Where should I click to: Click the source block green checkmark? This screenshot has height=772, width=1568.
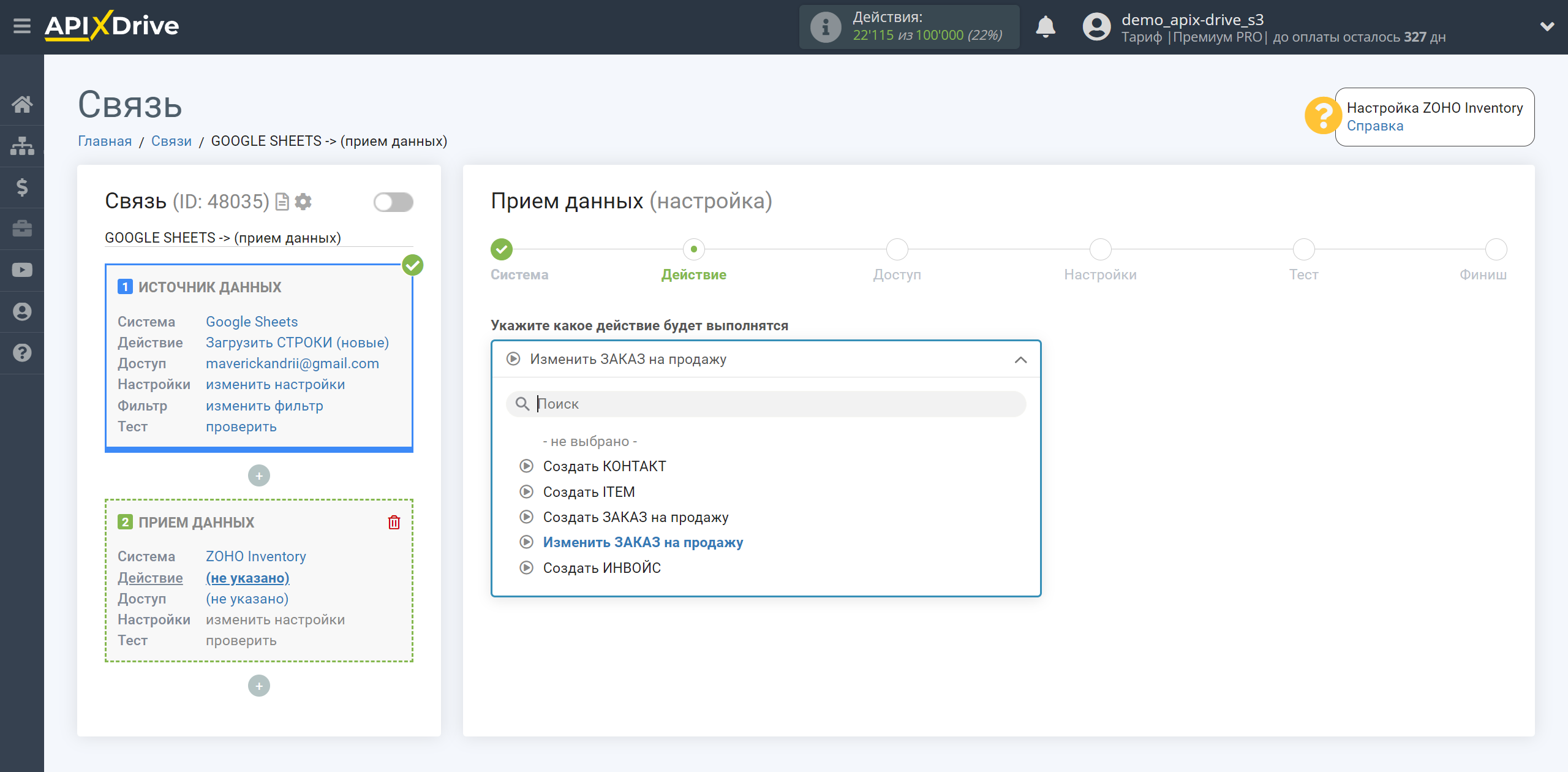[x=413, y=266]
